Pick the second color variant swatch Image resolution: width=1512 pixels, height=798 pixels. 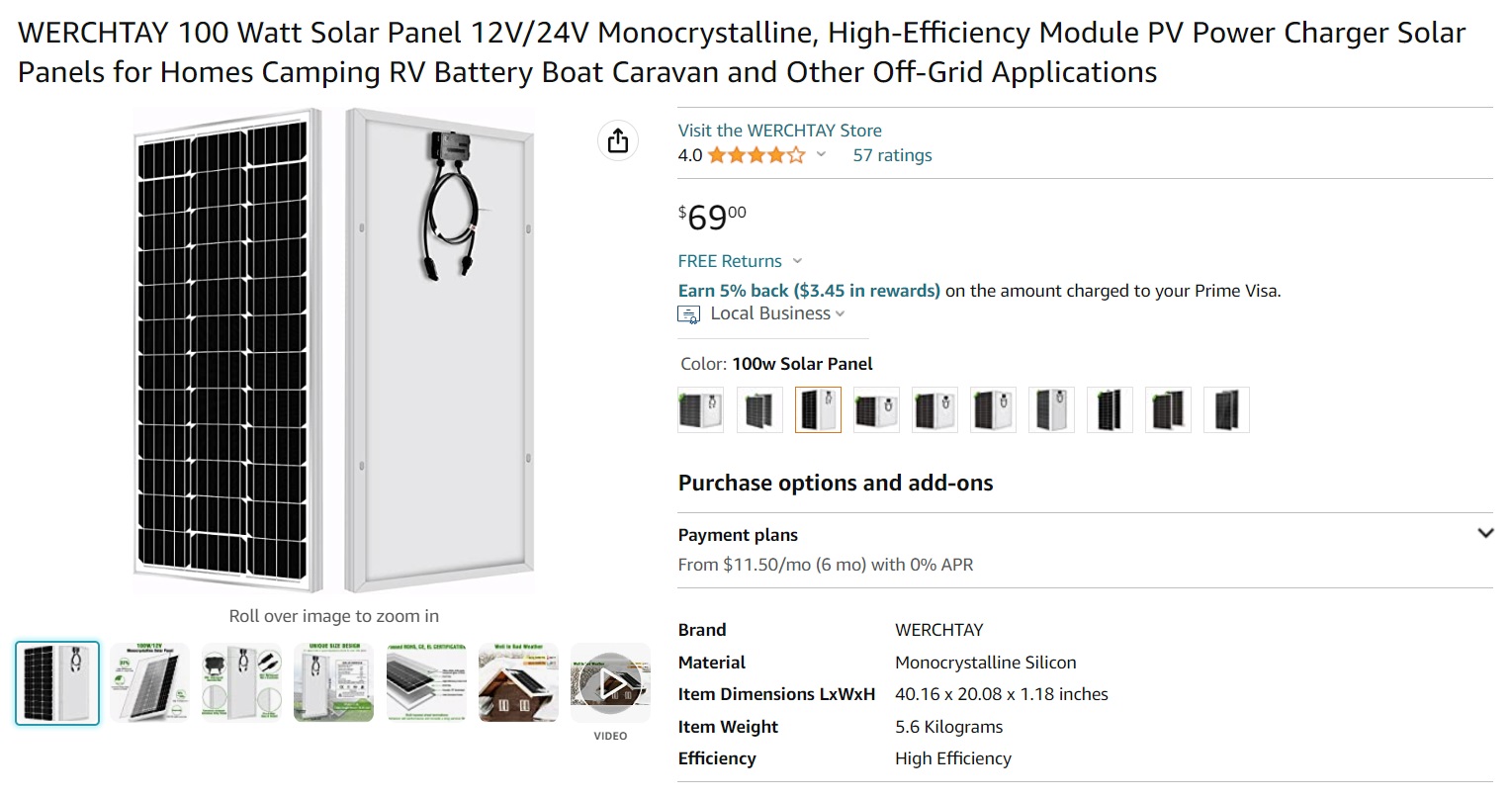click(759, 409)
